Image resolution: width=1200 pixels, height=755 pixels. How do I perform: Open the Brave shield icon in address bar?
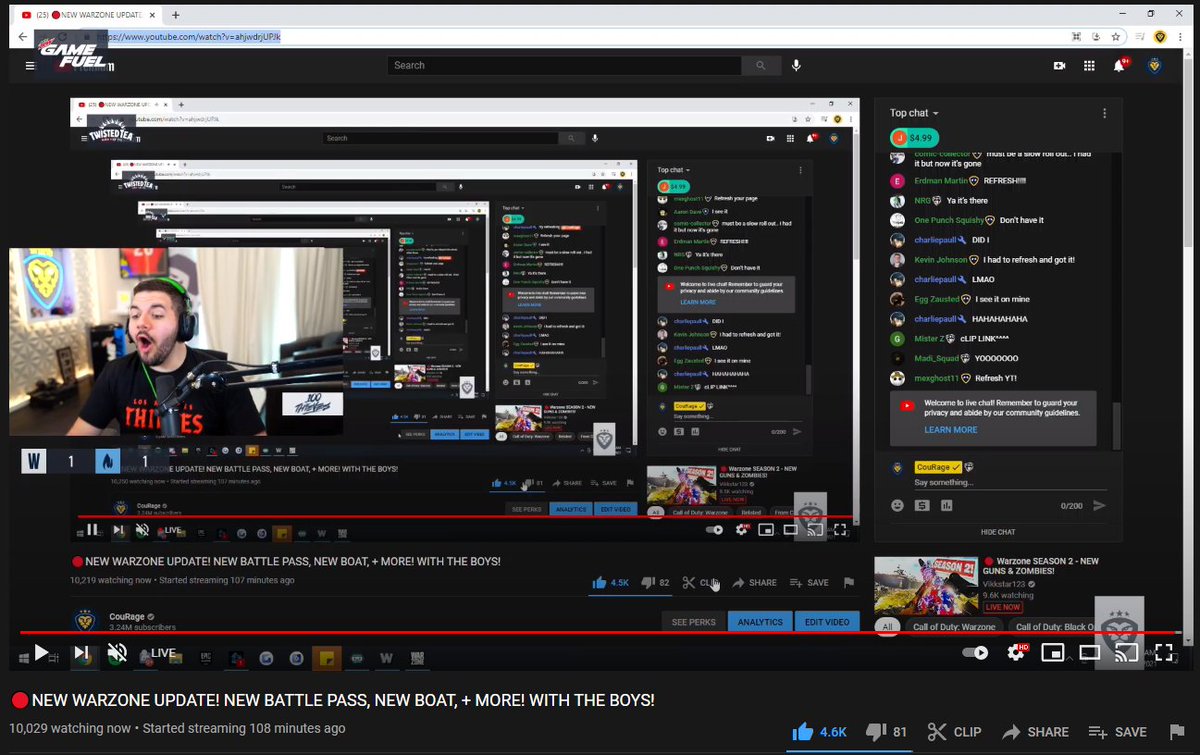1160,36
